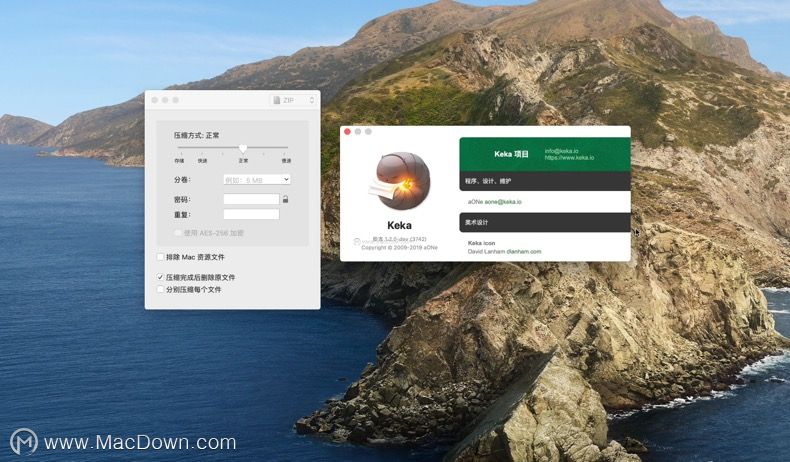This screenshot has width=790, height=462.
Task: Click the Keka 项目 heading
Action: pos(511,154)
